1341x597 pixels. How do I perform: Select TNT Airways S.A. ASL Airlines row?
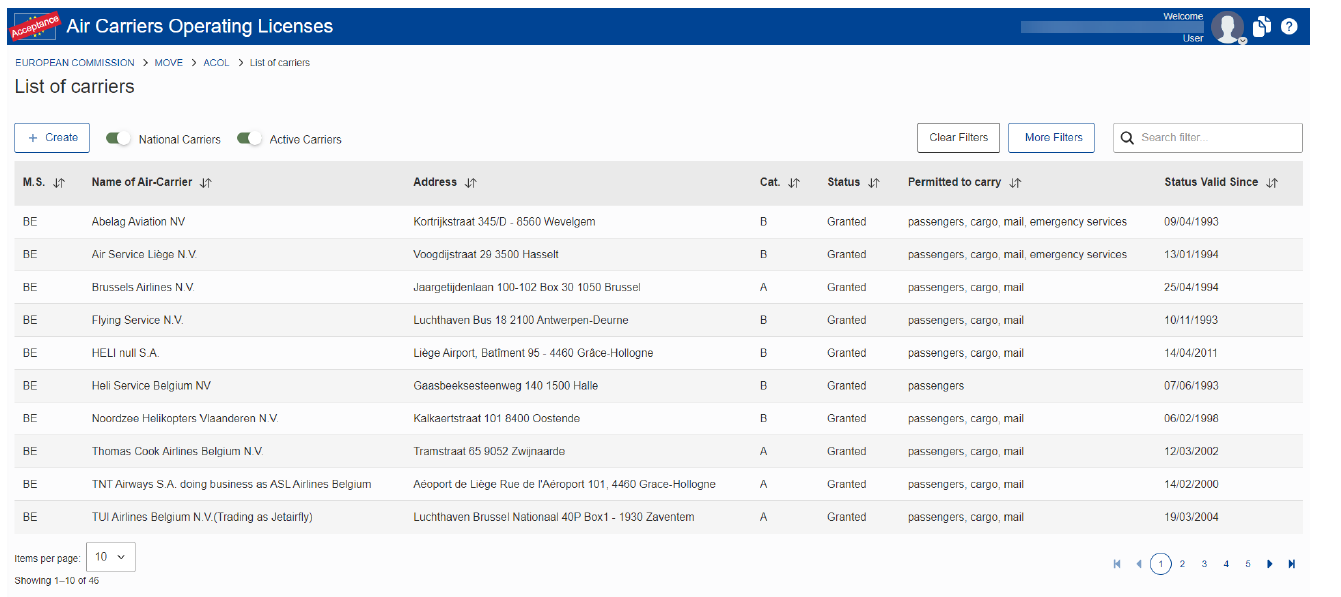click(232, 485)
